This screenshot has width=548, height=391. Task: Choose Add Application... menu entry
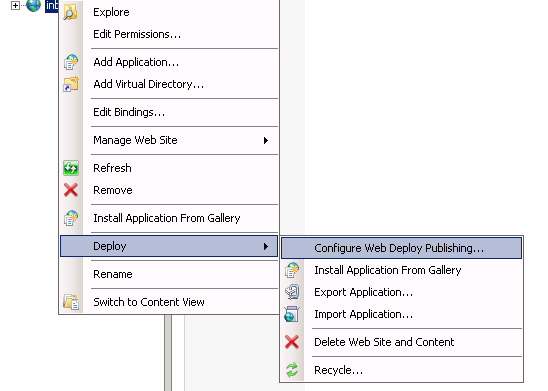[169, 62]
